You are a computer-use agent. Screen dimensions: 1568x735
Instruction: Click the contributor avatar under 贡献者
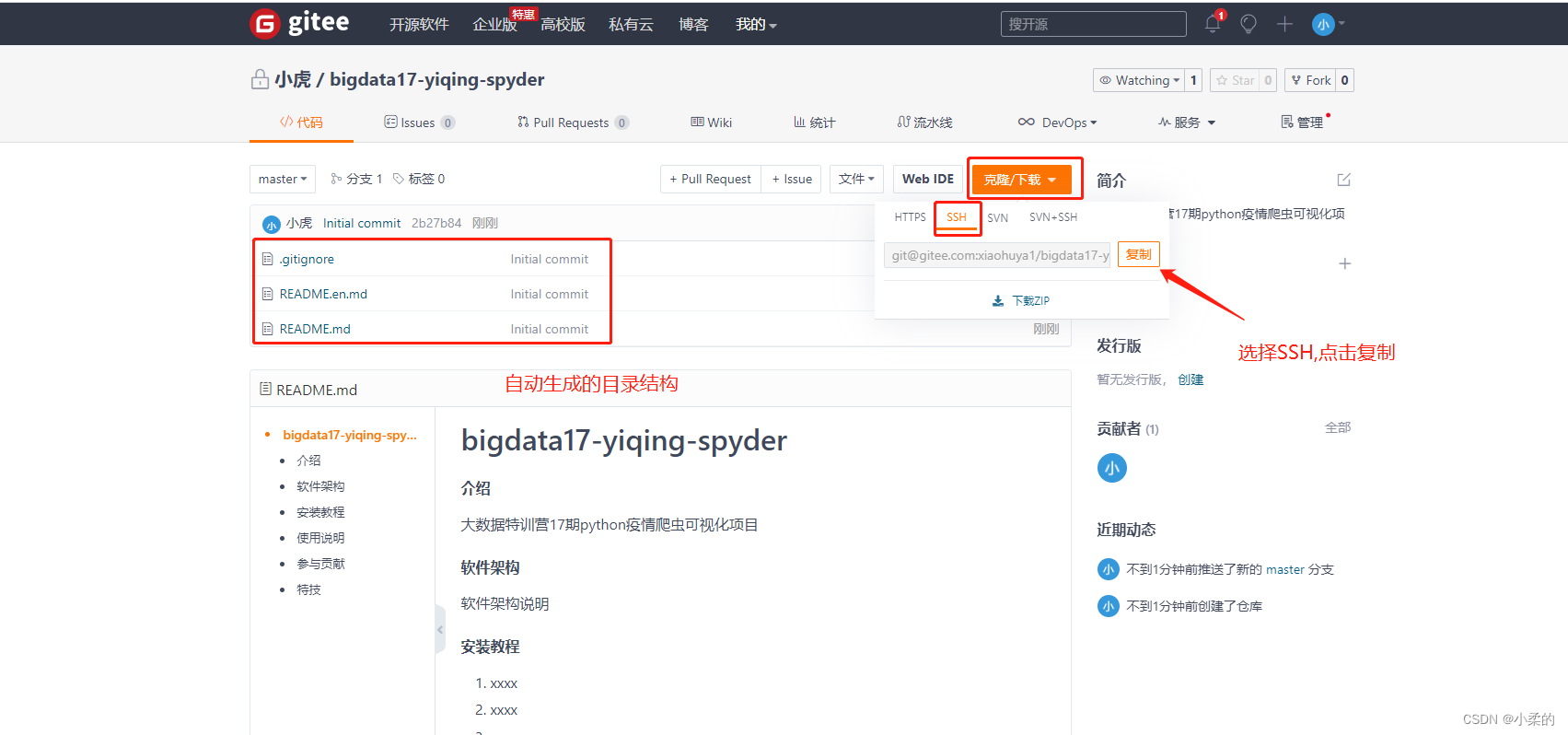click(1112, 468)
